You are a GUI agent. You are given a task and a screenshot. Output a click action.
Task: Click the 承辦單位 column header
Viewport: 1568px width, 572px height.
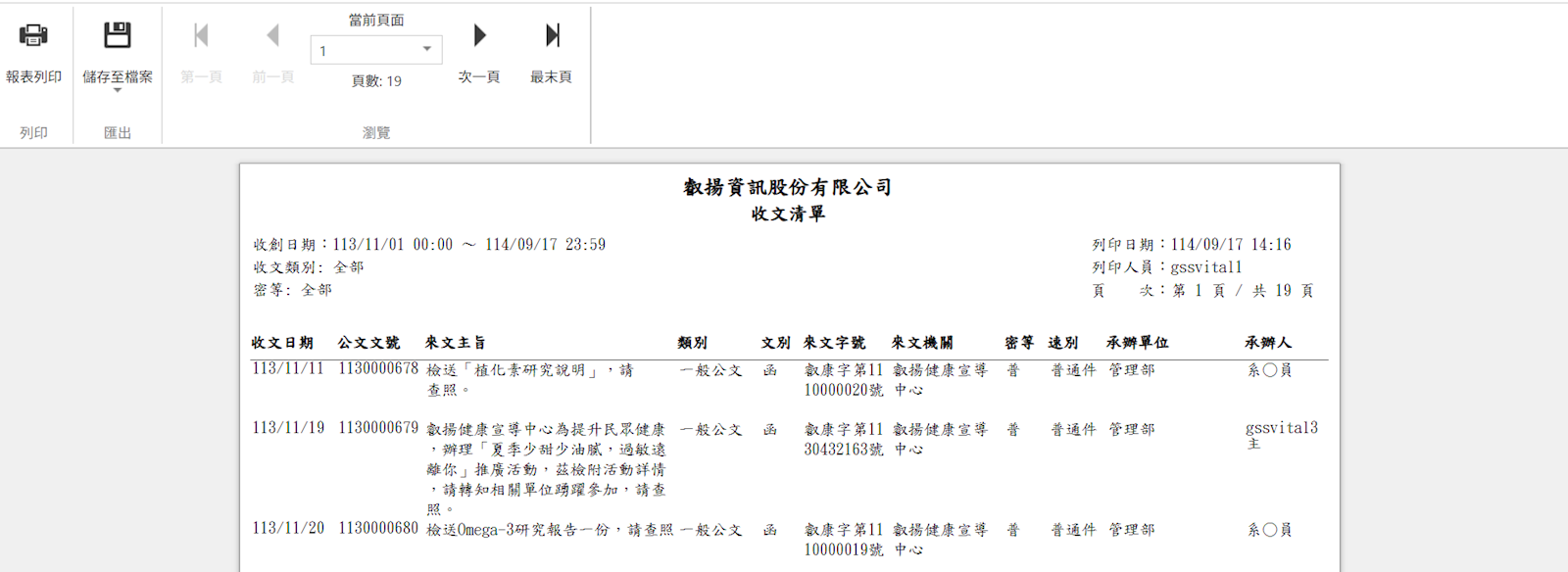click(x=1137, y=343)
